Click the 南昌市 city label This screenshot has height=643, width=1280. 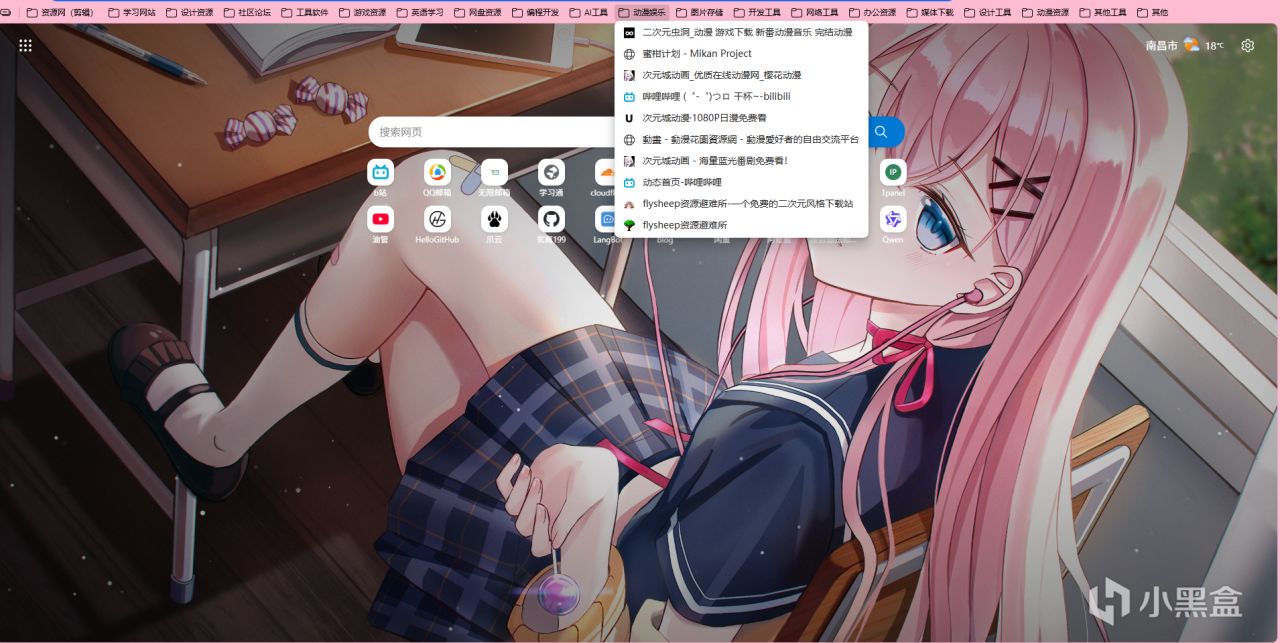coord(1161,46)
